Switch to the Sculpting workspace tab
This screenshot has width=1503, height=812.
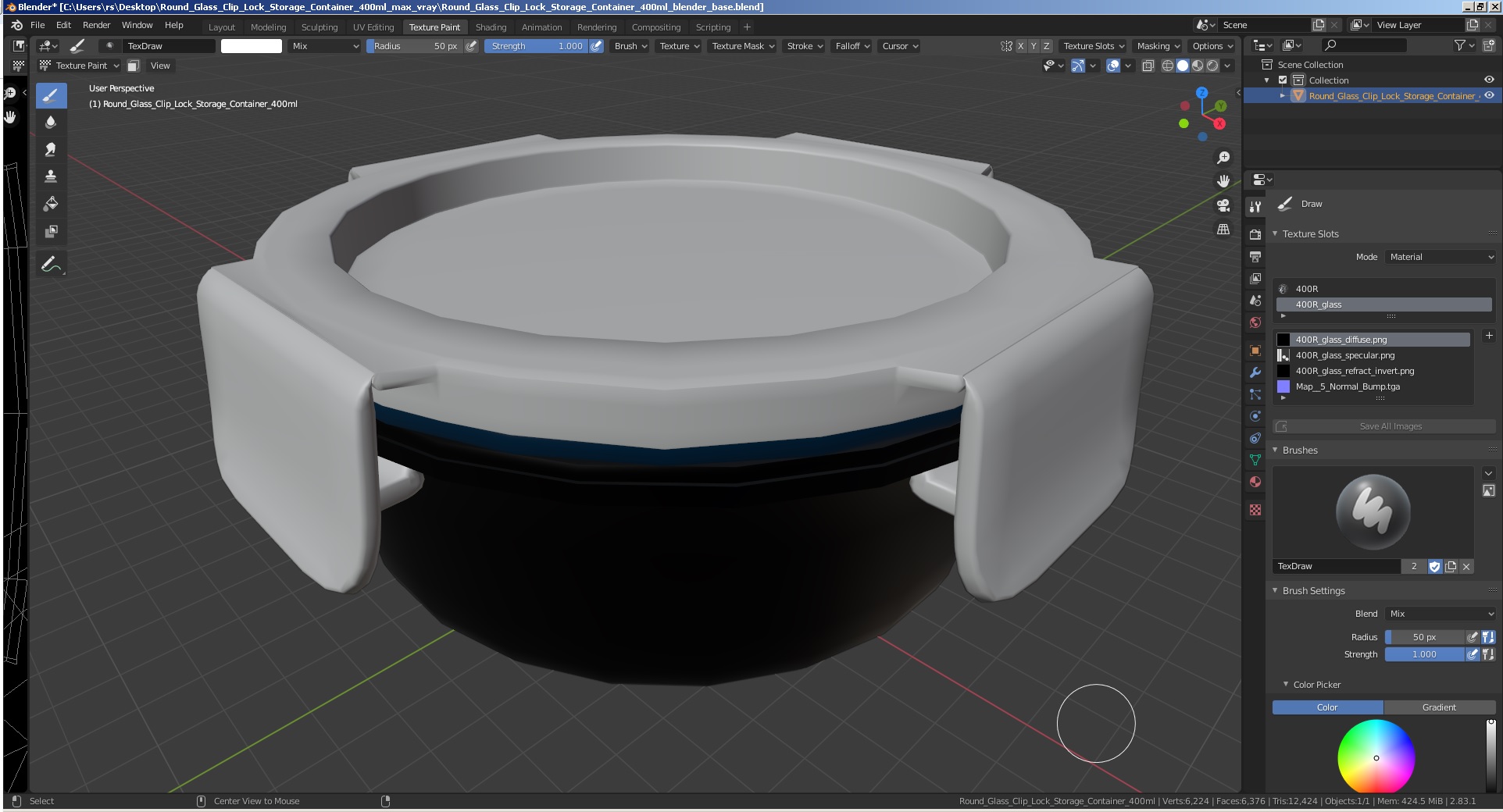pos(320,27)
